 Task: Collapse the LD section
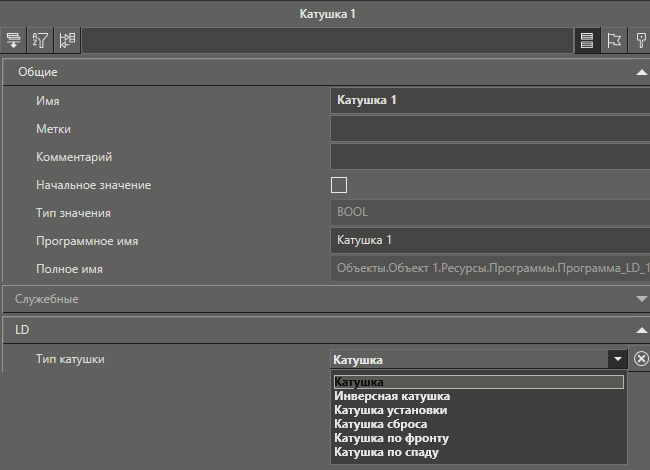641,328
